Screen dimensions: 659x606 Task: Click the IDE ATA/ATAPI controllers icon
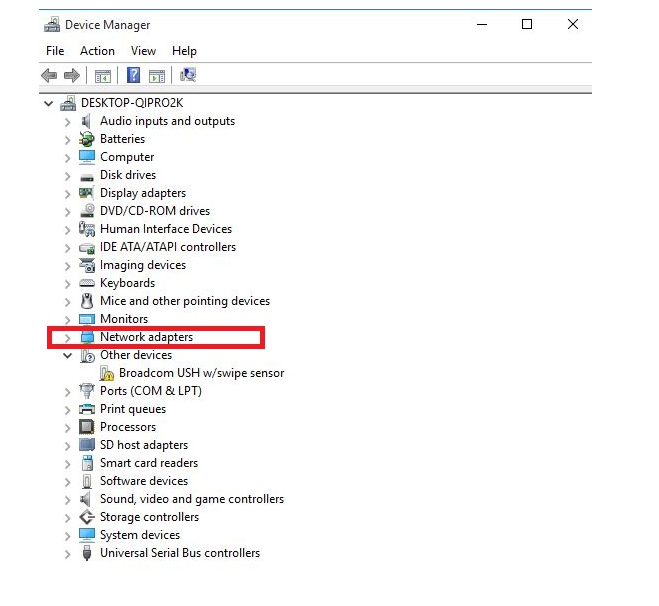click(87, 248)
